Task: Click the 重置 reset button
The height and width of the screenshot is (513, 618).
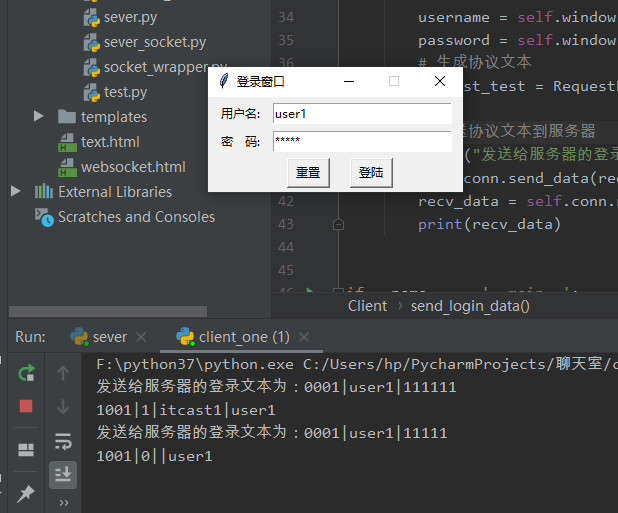Action: tap(308, 173)
